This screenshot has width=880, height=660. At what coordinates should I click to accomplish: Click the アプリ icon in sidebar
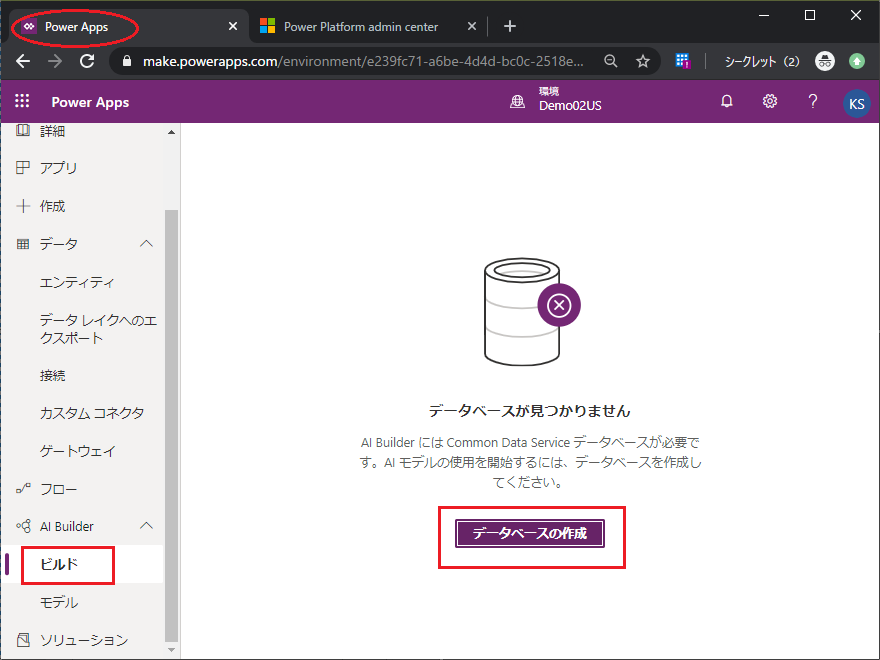click(23, 167)
